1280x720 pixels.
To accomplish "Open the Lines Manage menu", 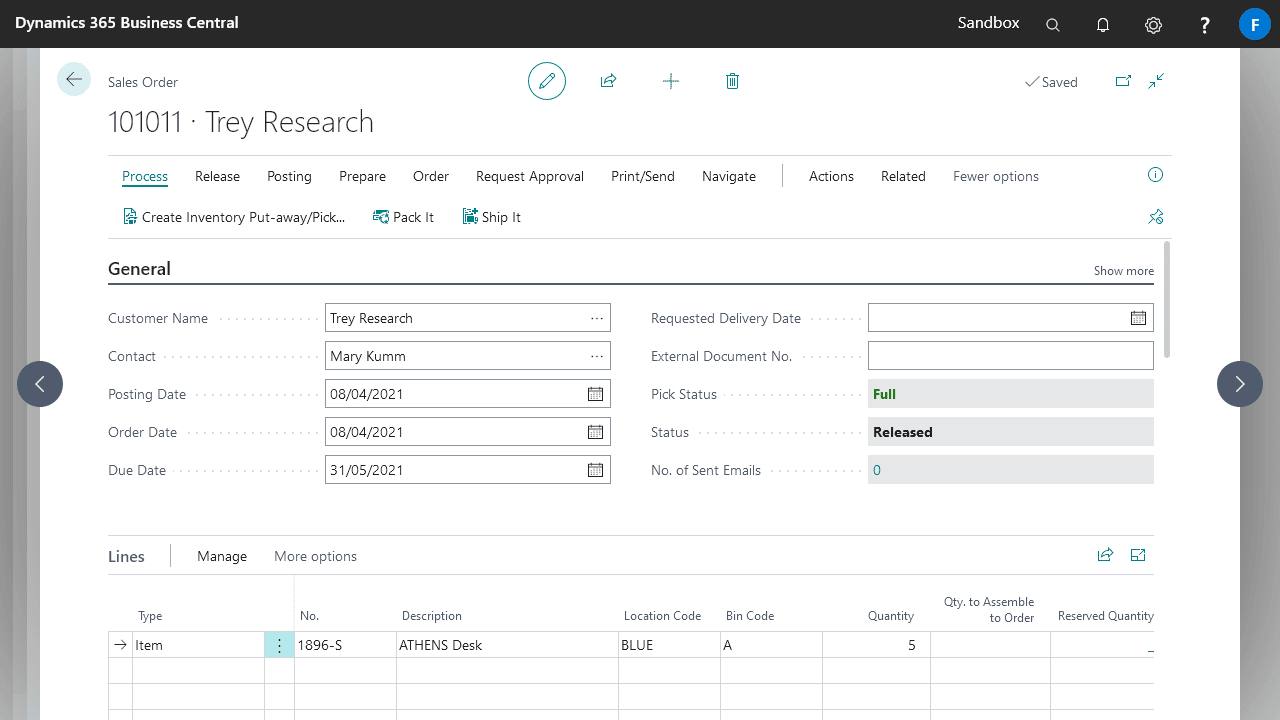I will click(222, 556).
